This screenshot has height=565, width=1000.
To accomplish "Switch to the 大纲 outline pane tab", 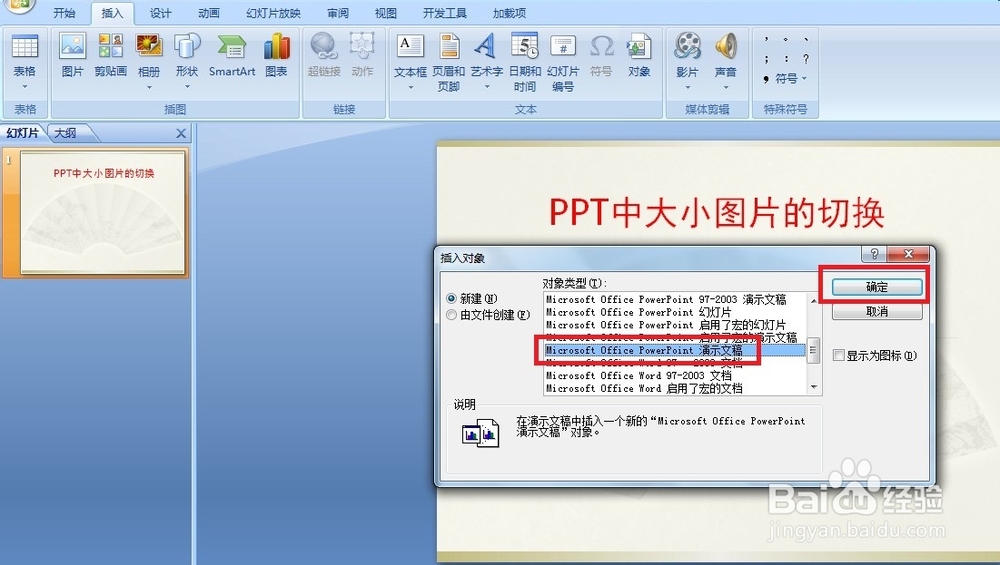I will (x=66, y=133).
